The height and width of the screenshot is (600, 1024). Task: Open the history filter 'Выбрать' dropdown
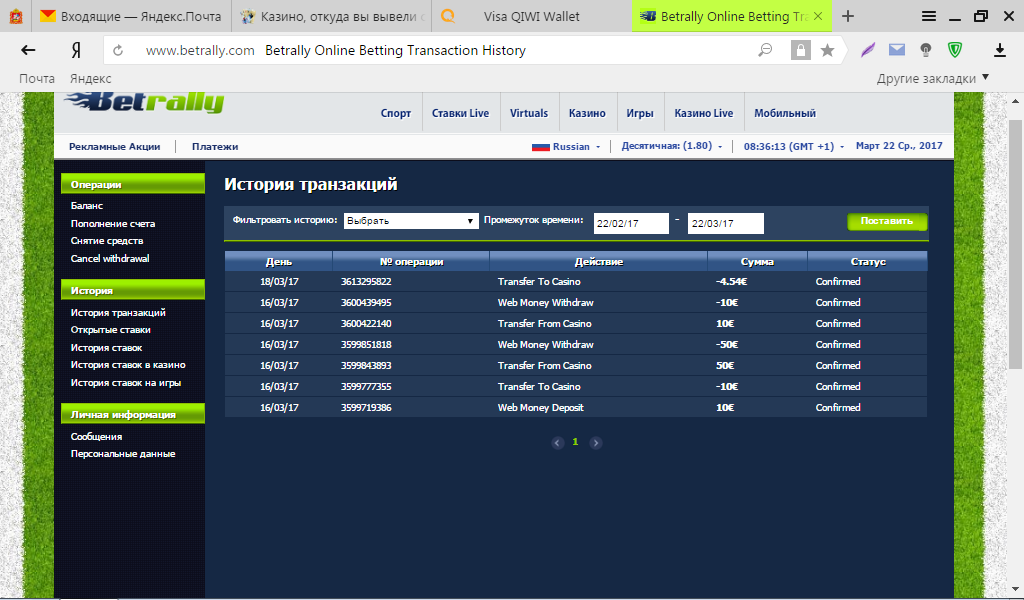click(x=411, y=221)
